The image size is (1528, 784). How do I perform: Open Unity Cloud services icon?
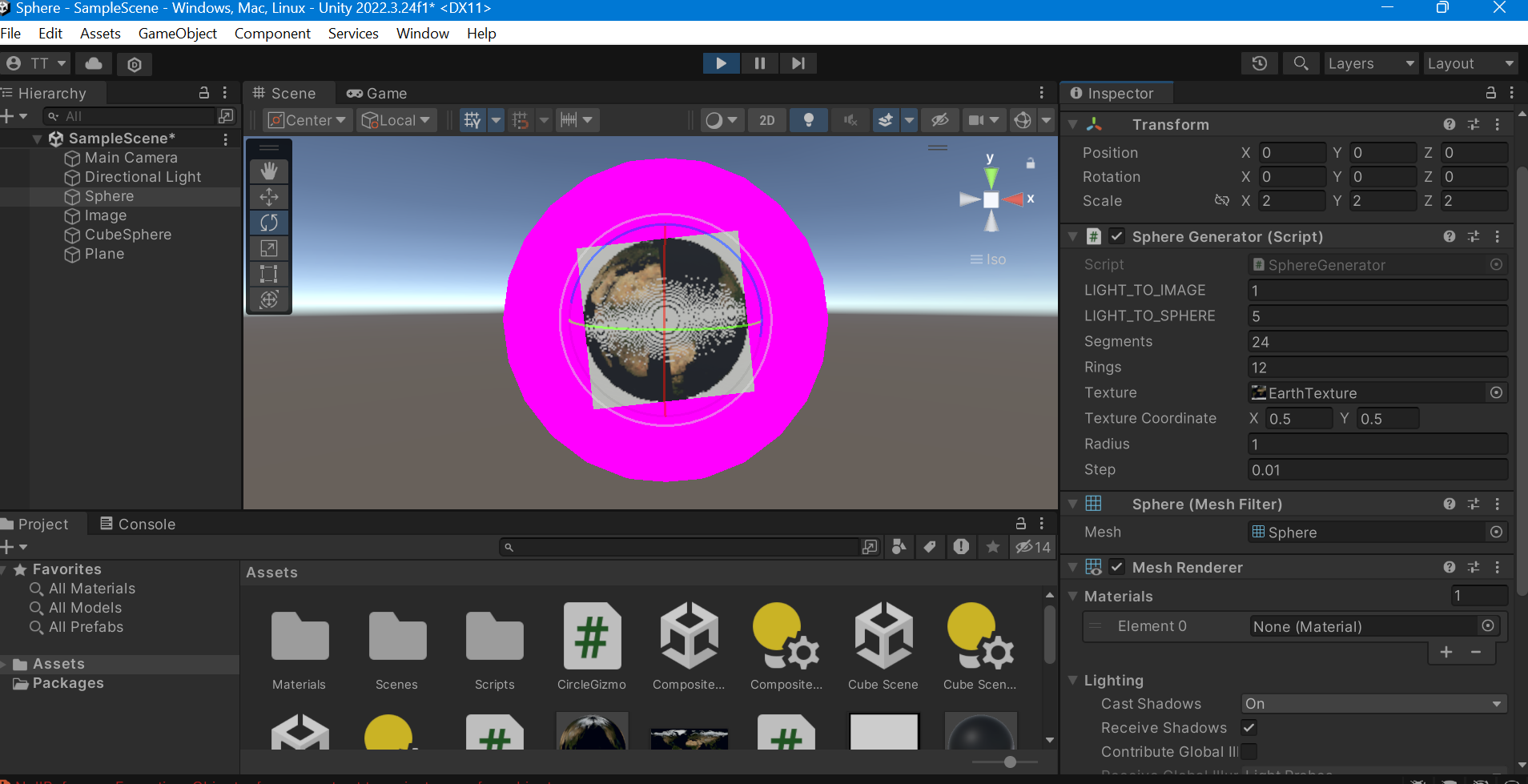[x=94, y=63]
